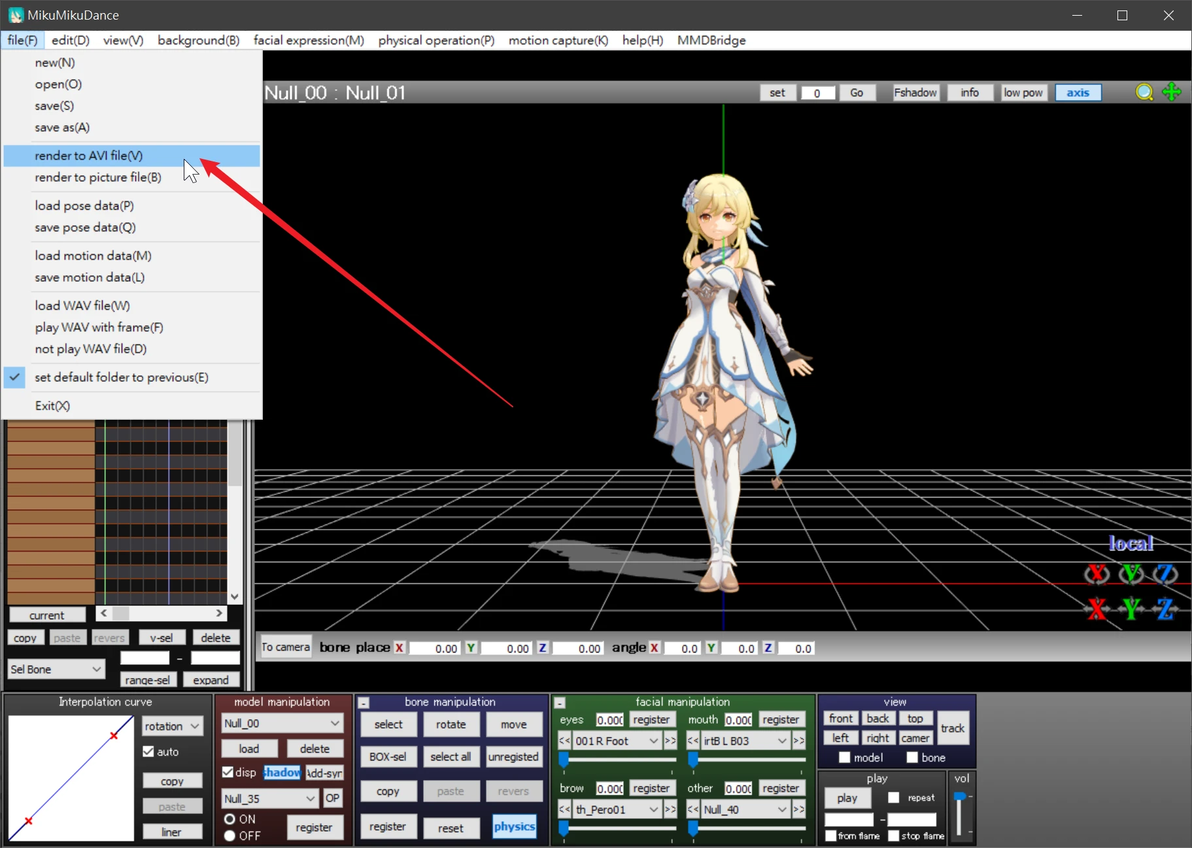Click the frame number input field
This screenshot has height=848, width=1192.
pyautogui.click(x=817, y=93)
